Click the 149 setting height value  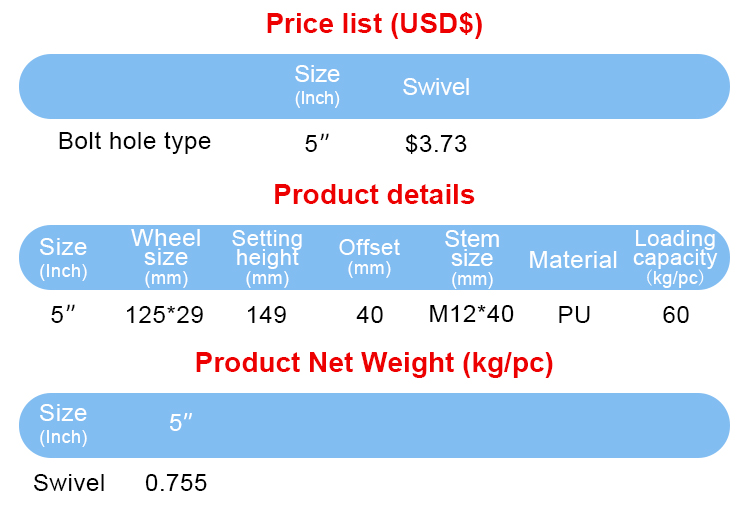(266, 315)
